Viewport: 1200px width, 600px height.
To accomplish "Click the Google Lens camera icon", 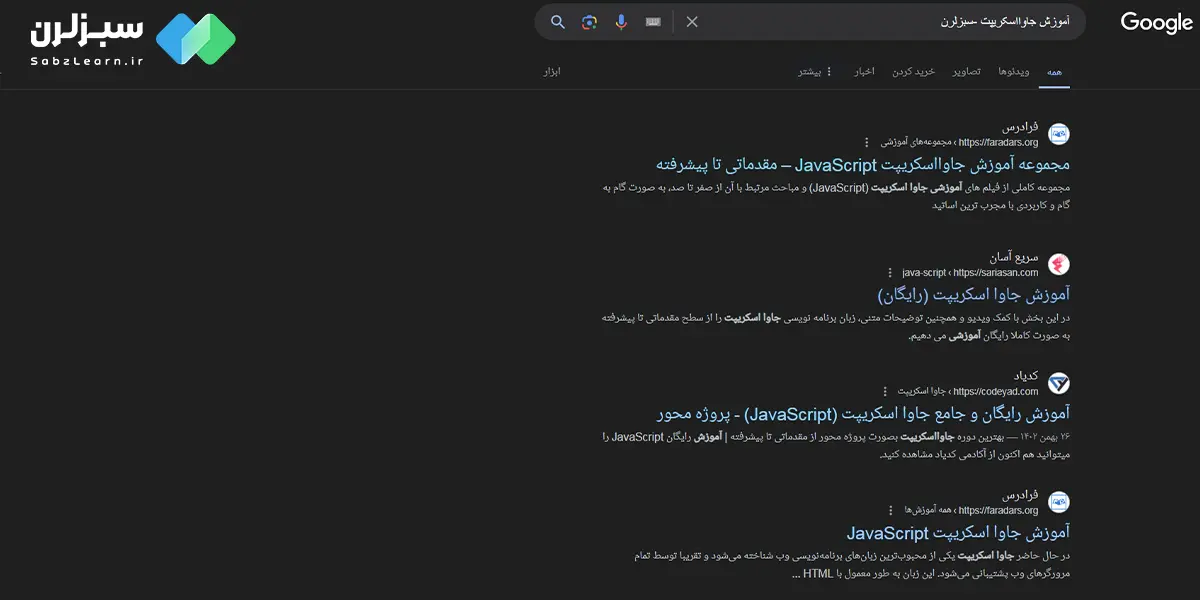I will pyautogui.click(x=589, y=20).
